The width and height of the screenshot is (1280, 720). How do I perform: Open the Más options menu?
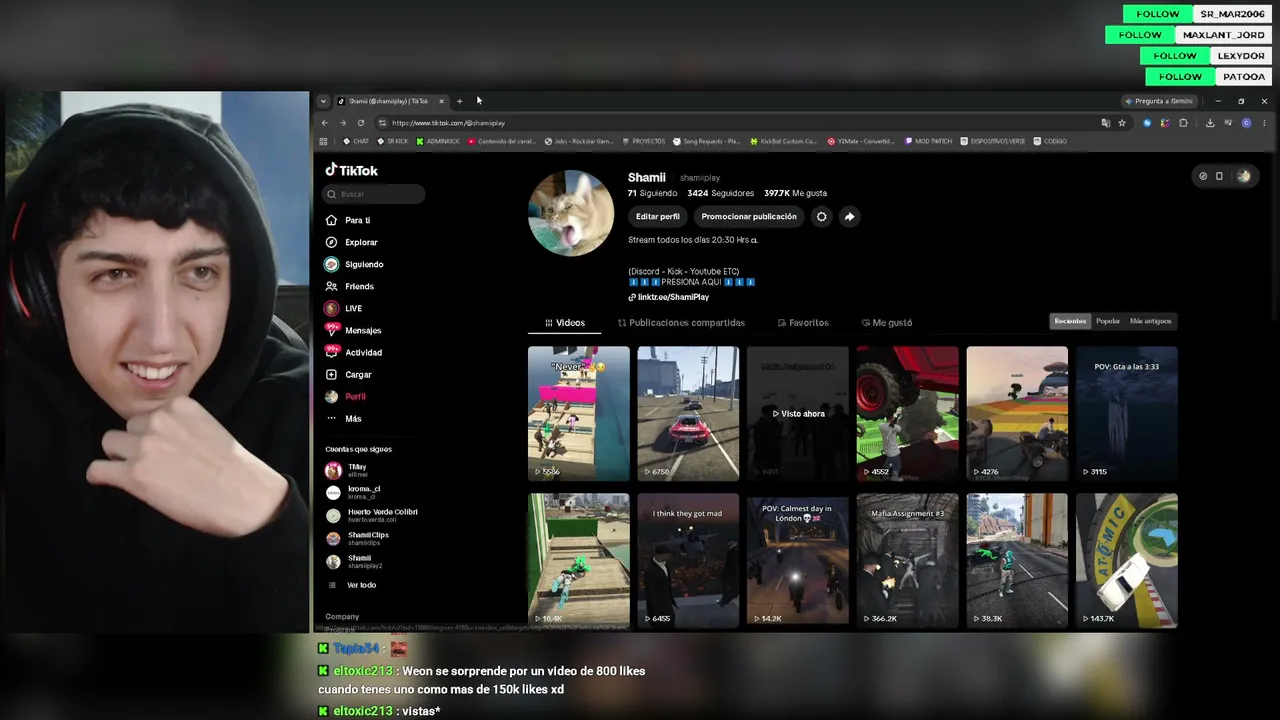click(x=343, y=418)
